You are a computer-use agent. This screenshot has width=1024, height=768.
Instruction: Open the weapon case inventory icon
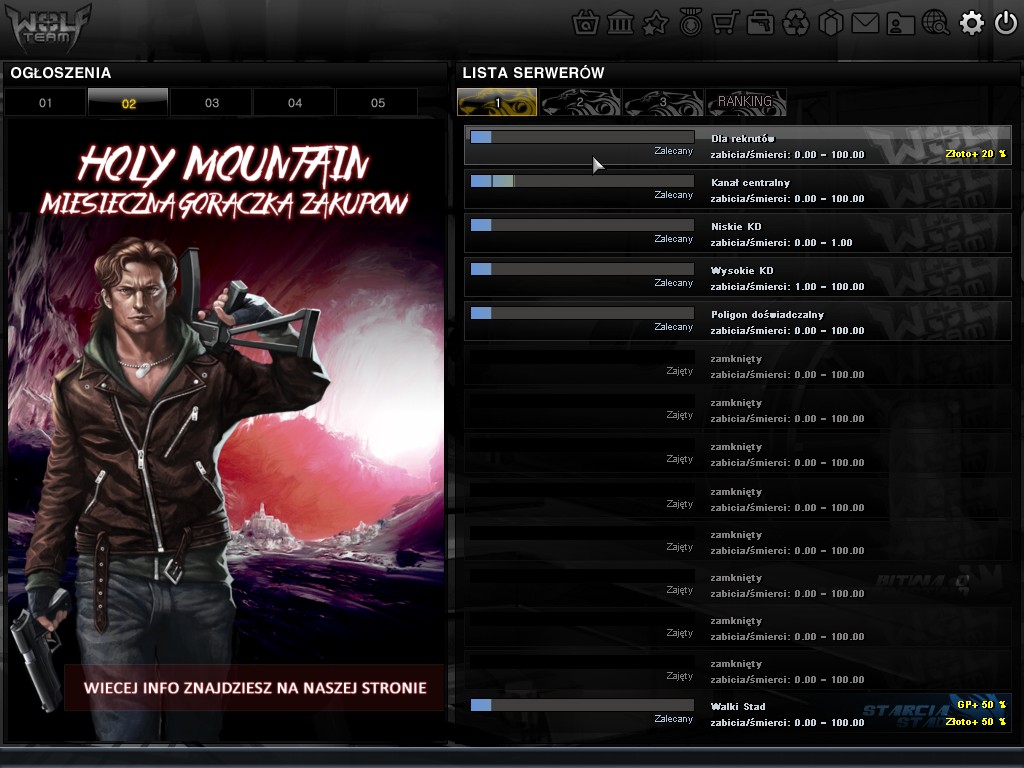tap(760, 24)
